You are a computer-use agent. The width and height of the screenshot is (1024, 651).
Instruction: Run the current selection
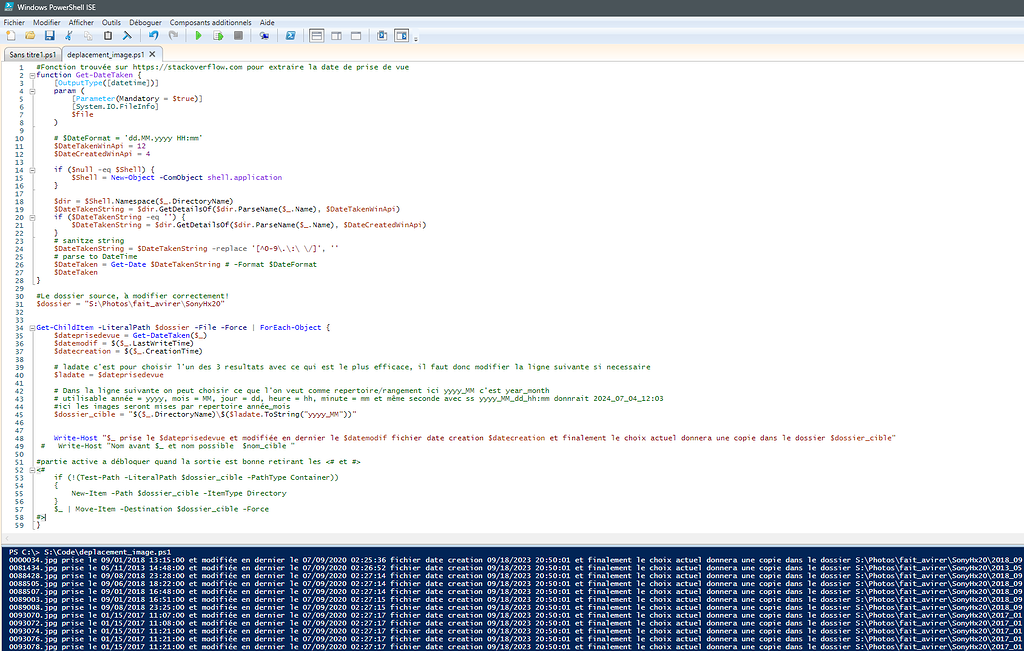click(217, 35)
